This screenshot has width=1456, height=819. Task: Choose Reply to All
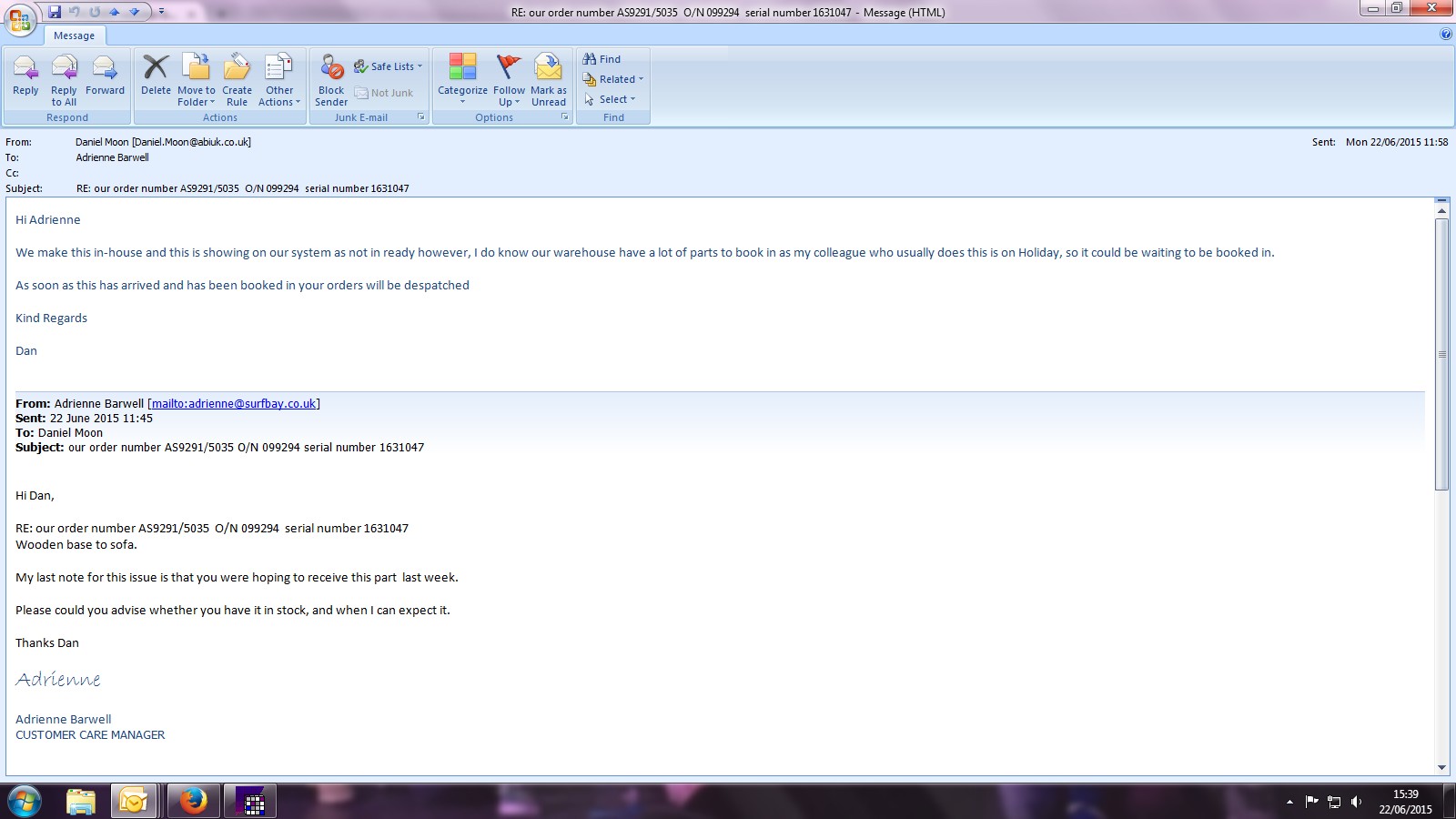pos(64,79)
